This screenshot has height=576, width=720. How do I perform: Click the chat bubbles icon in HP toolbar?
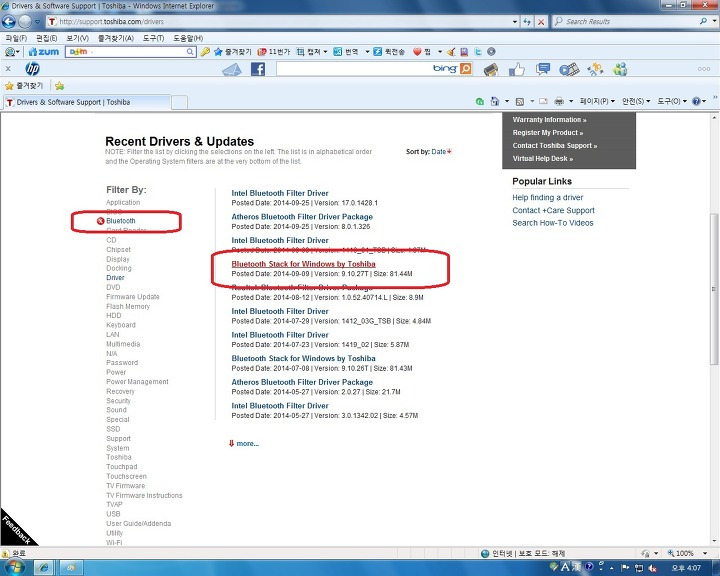point(543,69)
